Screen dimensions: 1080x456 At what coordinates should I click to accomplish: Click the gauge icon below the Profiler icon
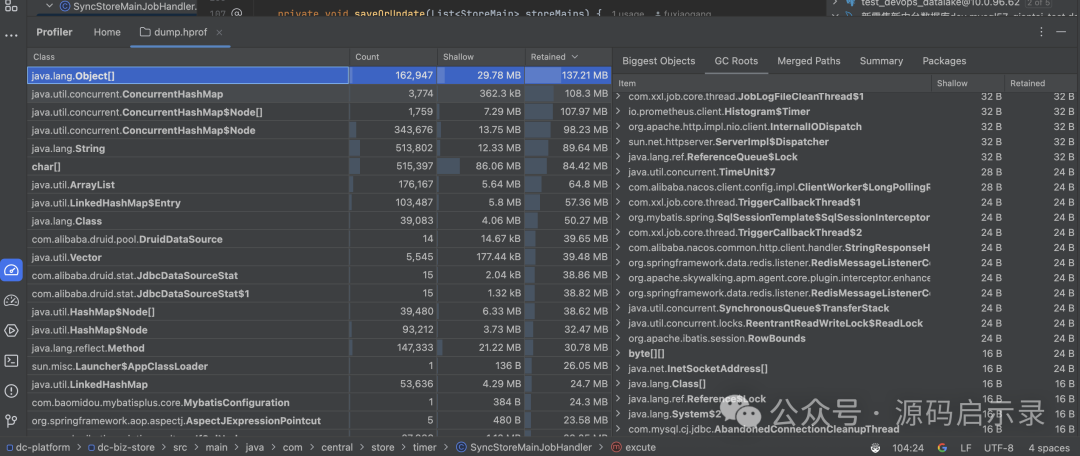click(x=11, y=300)
